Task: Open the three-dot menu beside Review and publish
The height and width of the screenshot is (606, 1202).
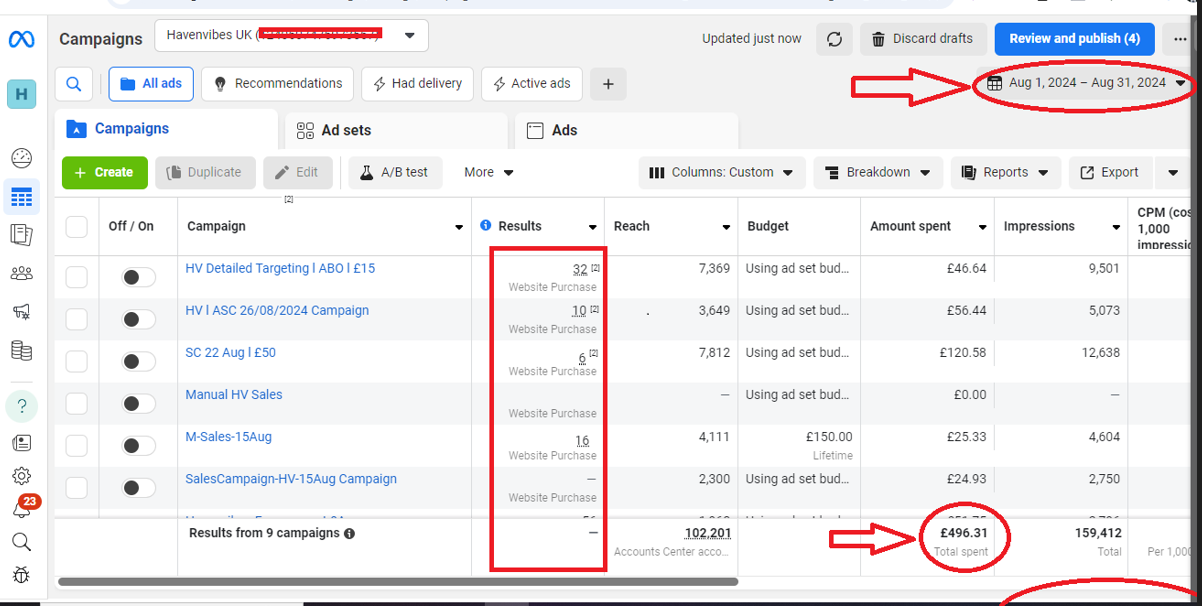Action: tap(1180, 39)
